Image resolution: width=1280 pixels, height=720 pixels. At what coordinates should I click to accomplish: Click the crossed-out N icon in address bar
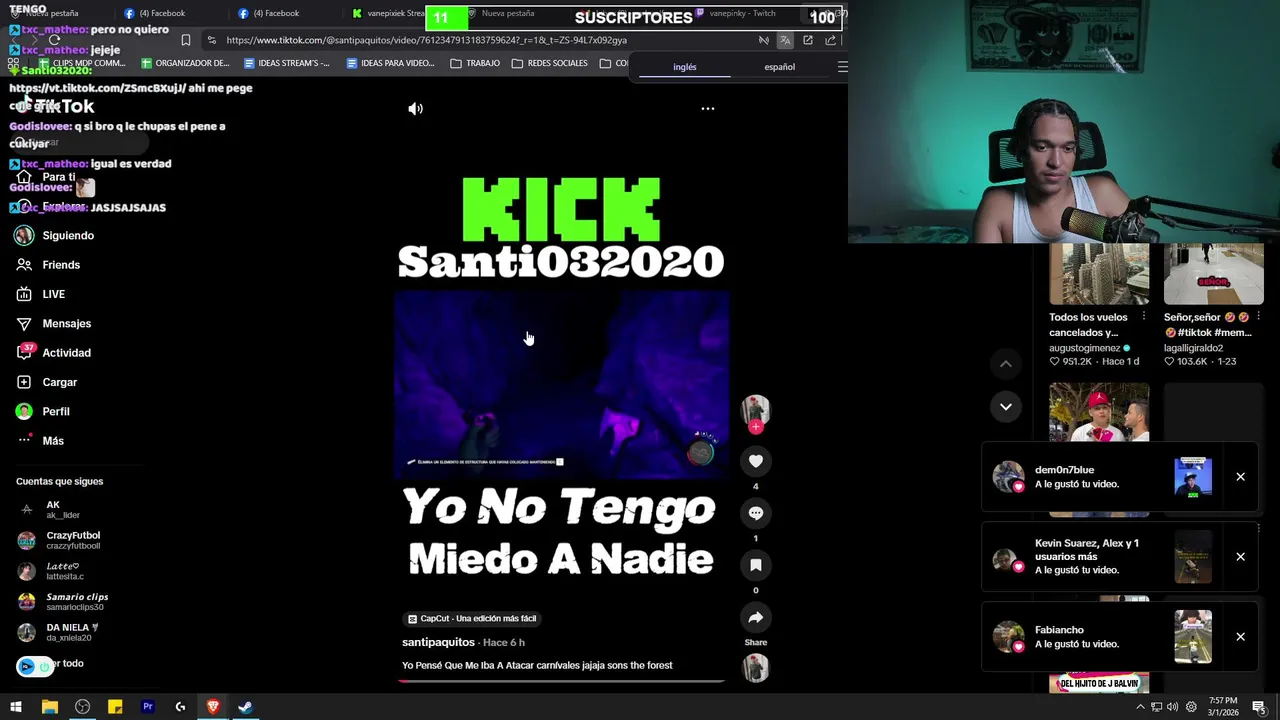click(763, 40)
